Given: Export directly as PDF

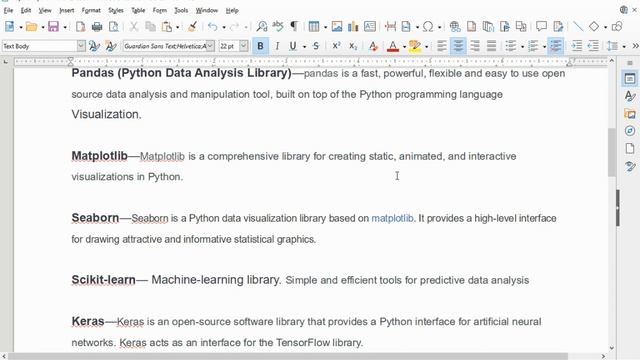Looking at the screenshot, I should tap(80, 27).
